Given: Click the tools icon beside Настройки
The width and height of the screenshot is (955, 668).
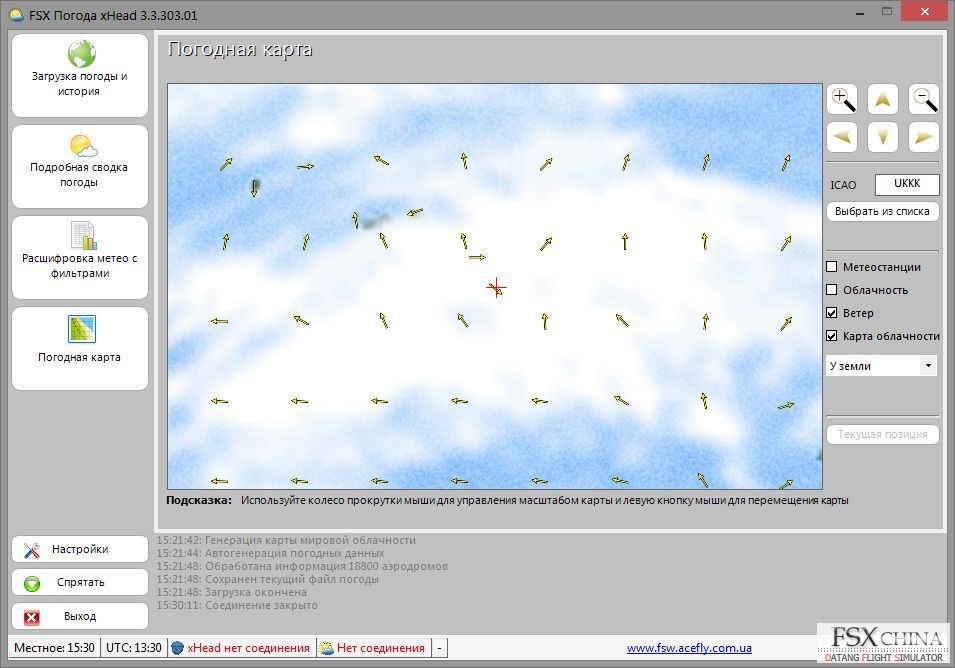Looking at the screenshot, I should tap(32, 550).
